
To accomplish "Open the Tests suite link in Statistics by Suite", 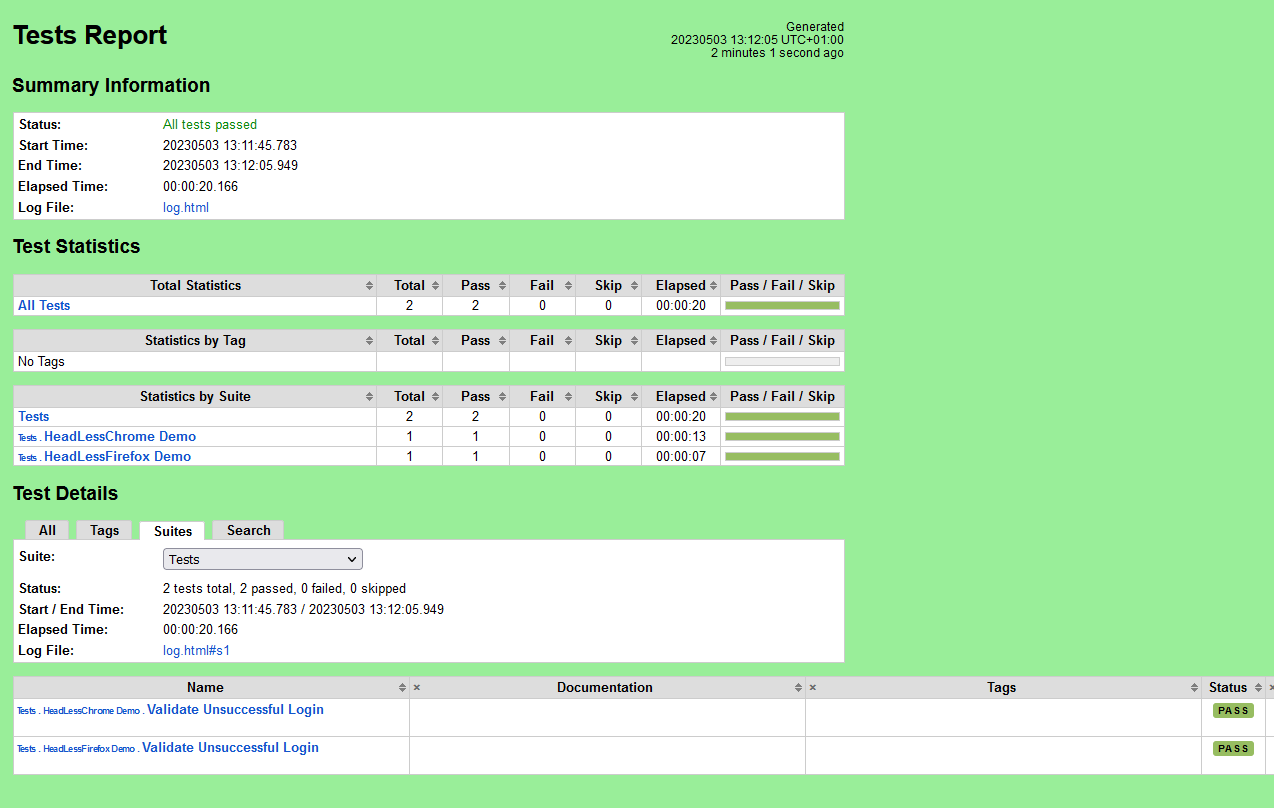I will pyautogui.click(x=33, y=417).
